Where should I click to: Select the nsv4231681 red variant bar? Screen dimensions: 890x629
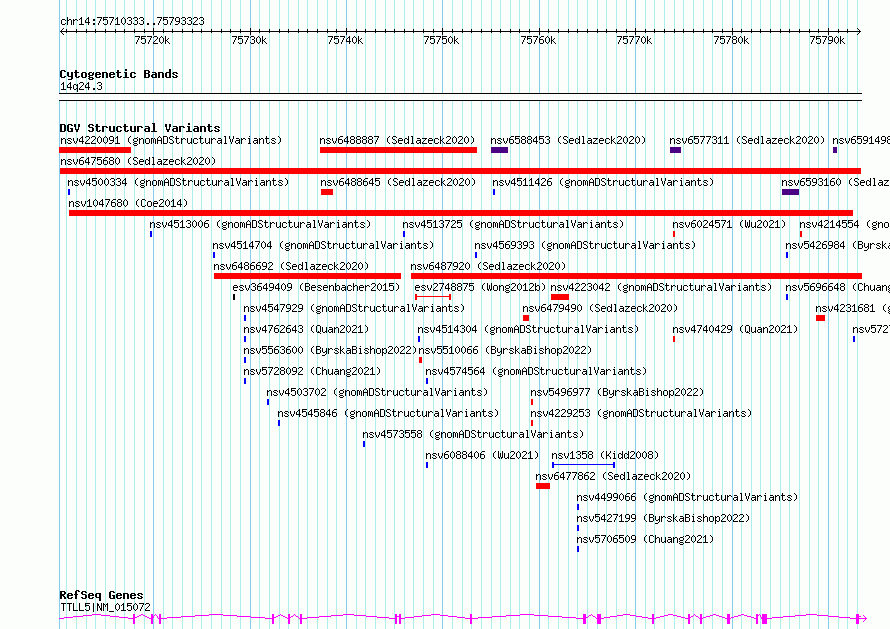820,318
